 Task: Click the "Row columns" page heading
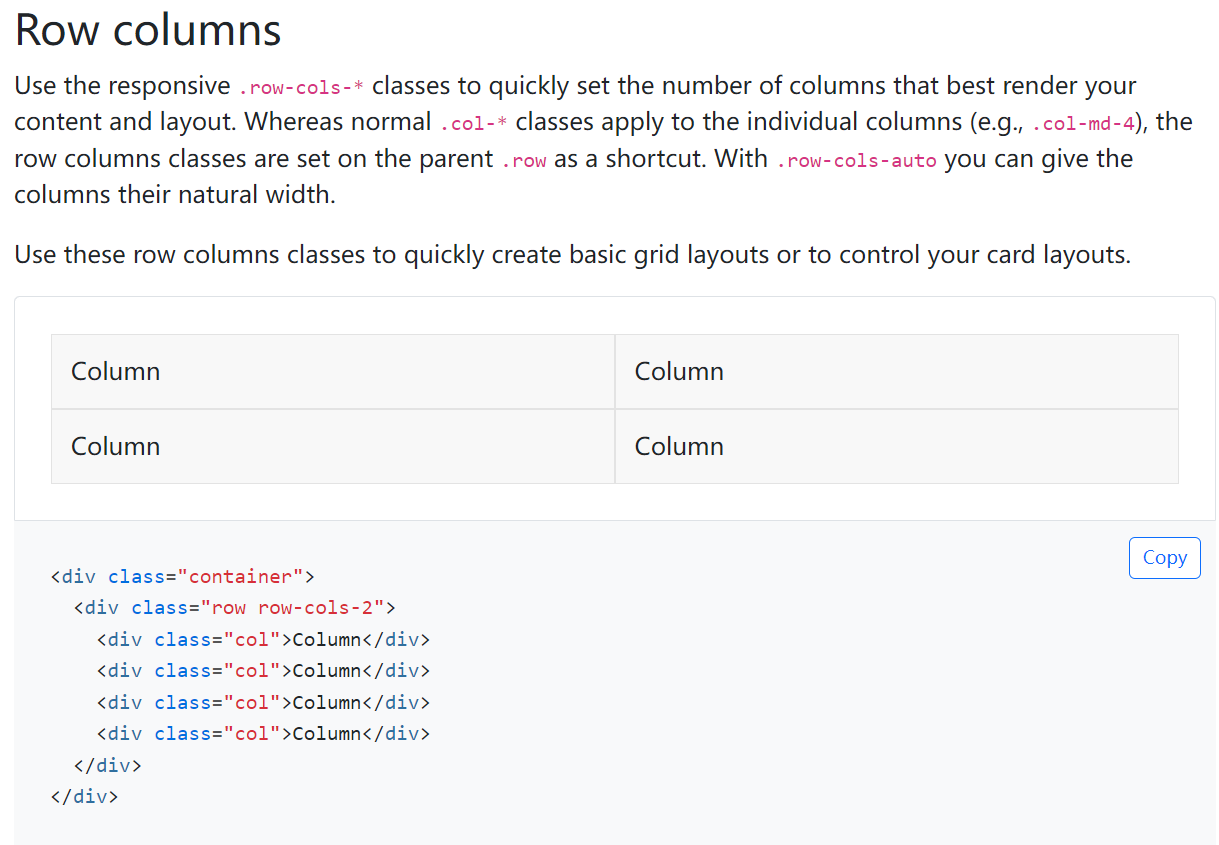pyautogui.click(x=148, y=30)
